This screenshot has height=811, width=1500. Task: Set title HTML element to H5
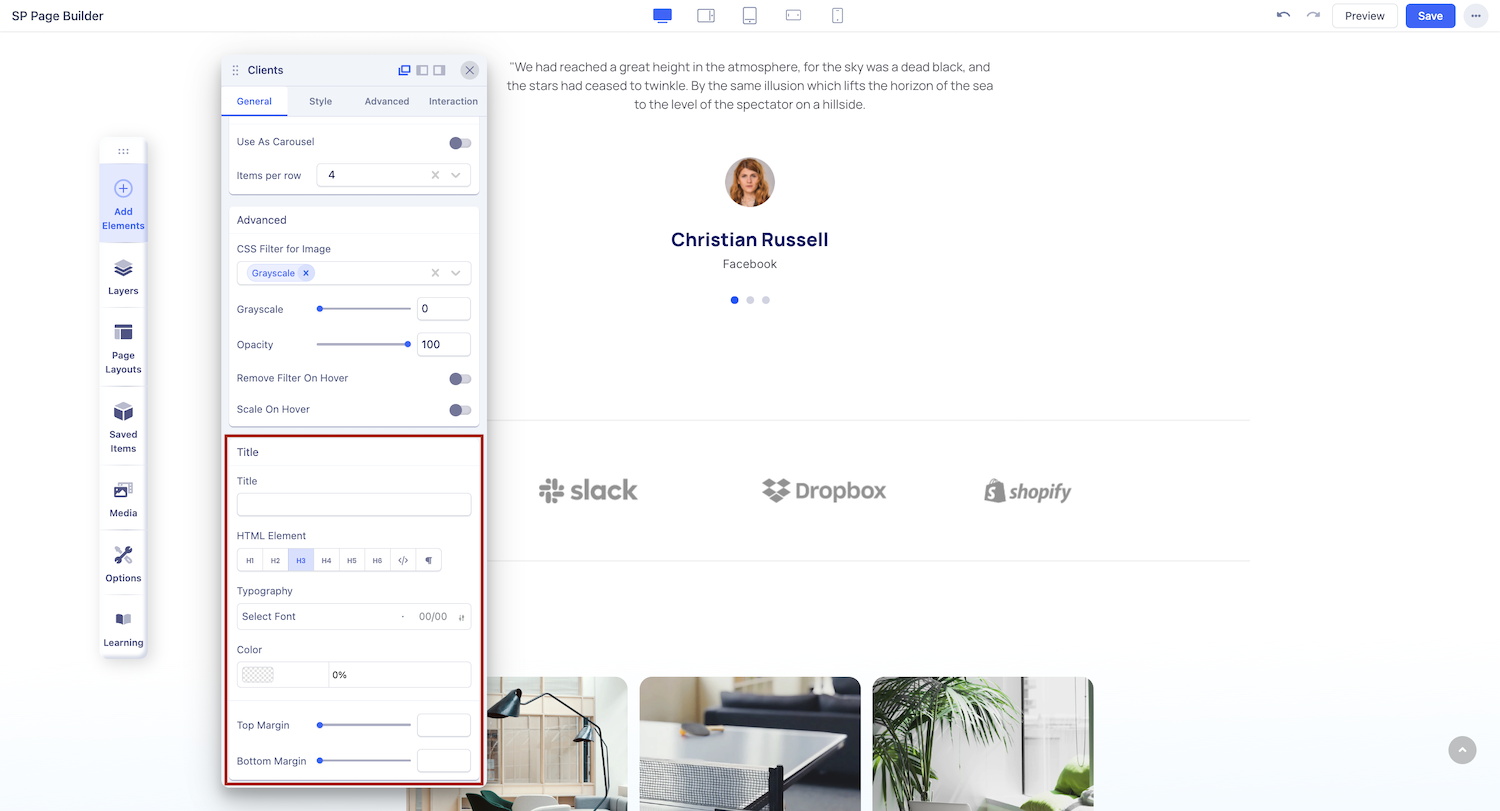pyautogui.click(x=352, y=560)
